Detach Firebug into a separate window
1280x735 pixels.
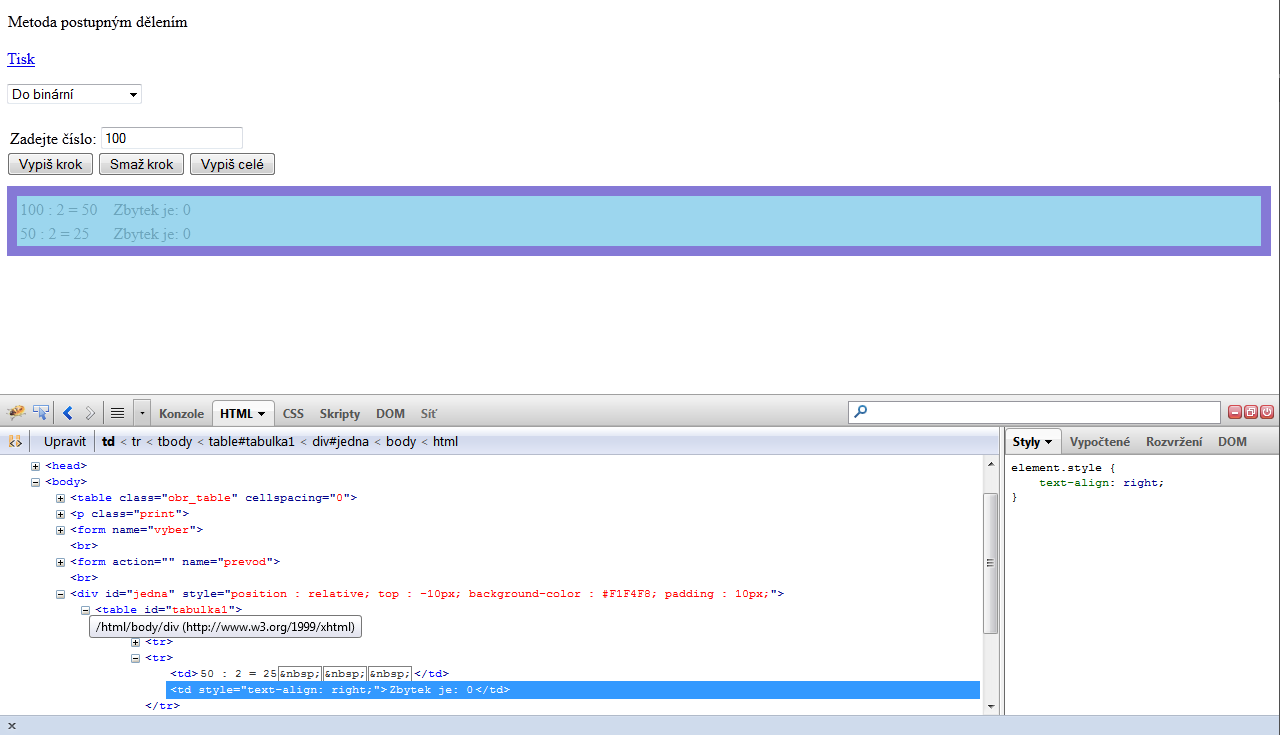pos(1251,411)
